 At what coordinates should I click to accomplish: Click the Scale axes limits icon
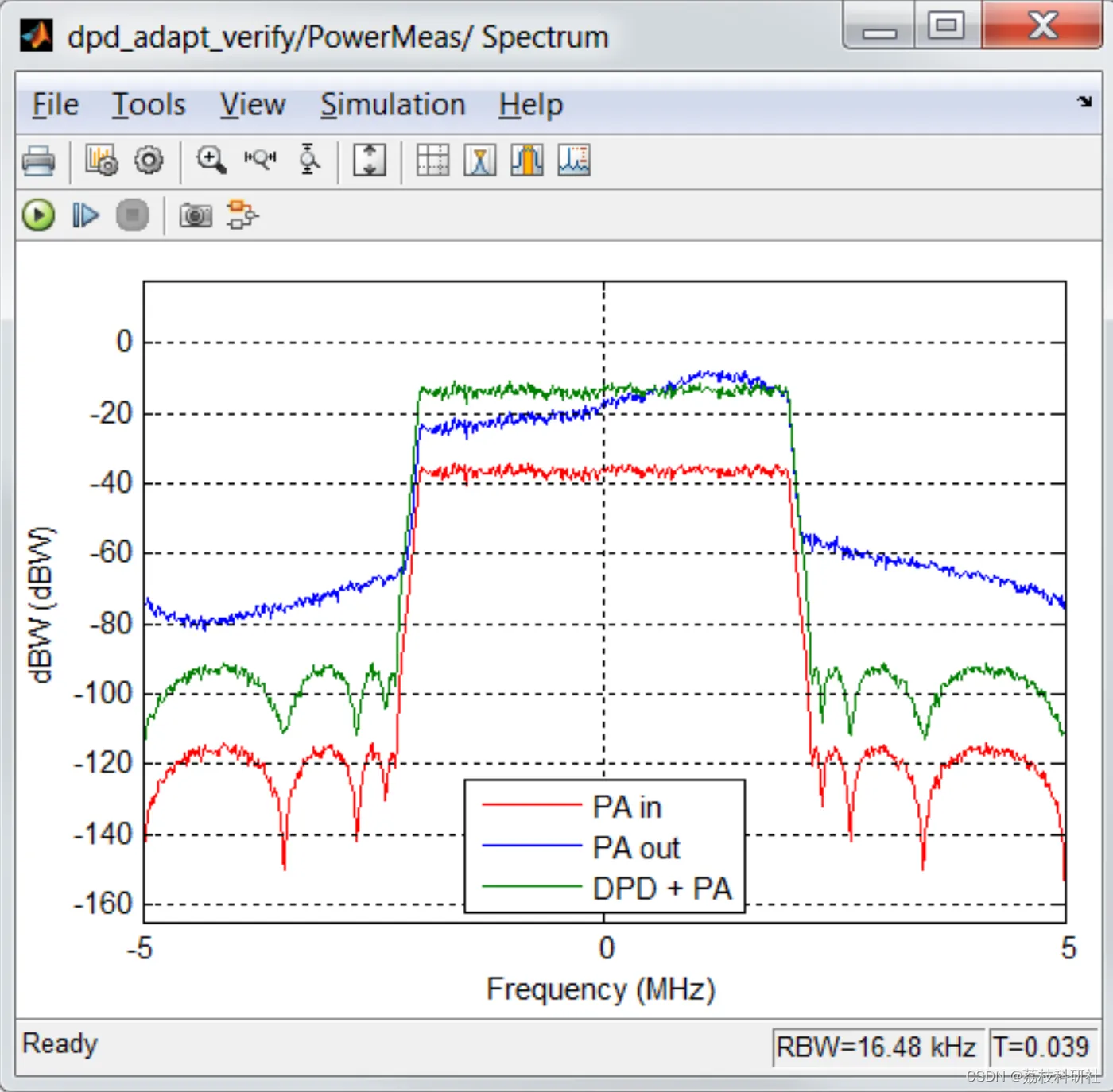coord(370,161)
